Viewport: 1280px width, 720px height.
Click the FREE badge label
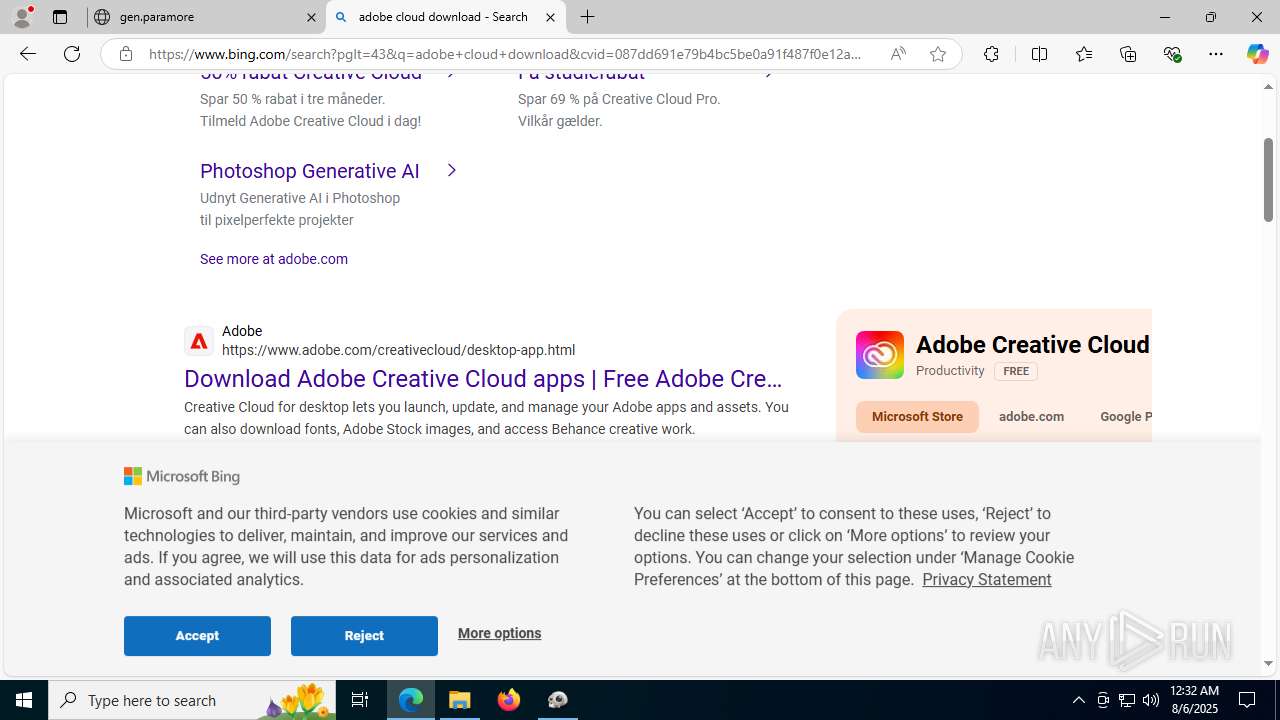point(1015,371)
